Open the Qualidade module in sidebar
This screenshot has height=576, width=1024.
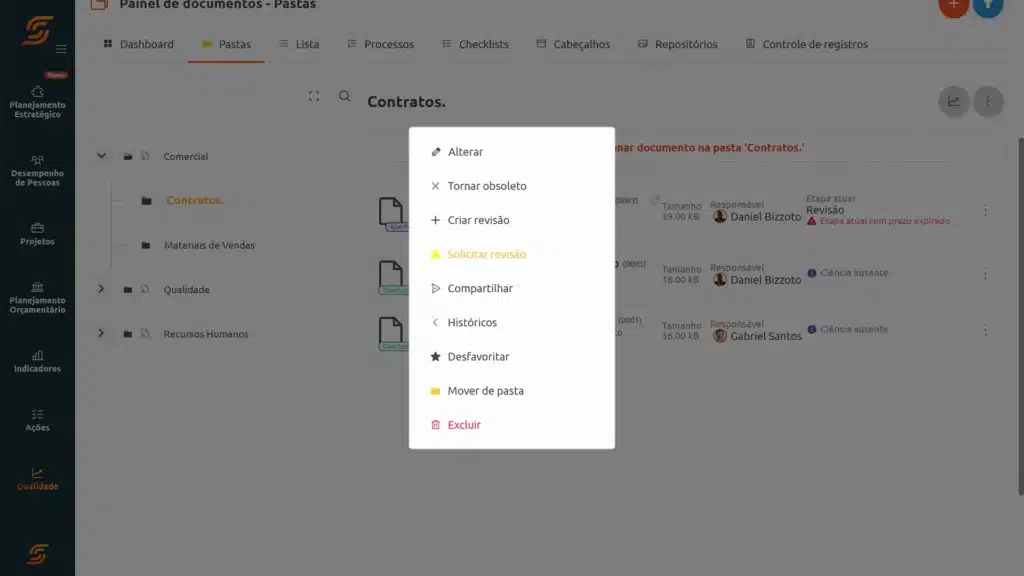37,479
